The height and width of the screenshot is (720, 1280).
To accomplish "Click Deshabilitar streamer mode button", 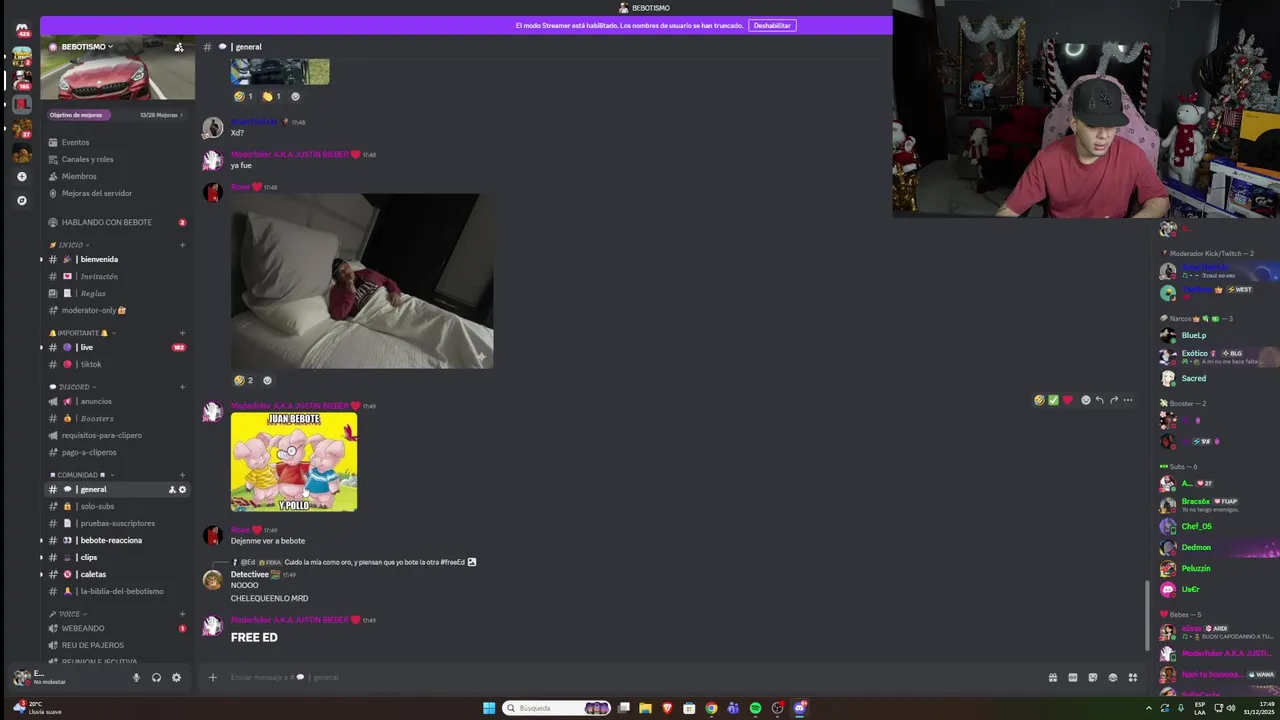I will coord(771,26).
